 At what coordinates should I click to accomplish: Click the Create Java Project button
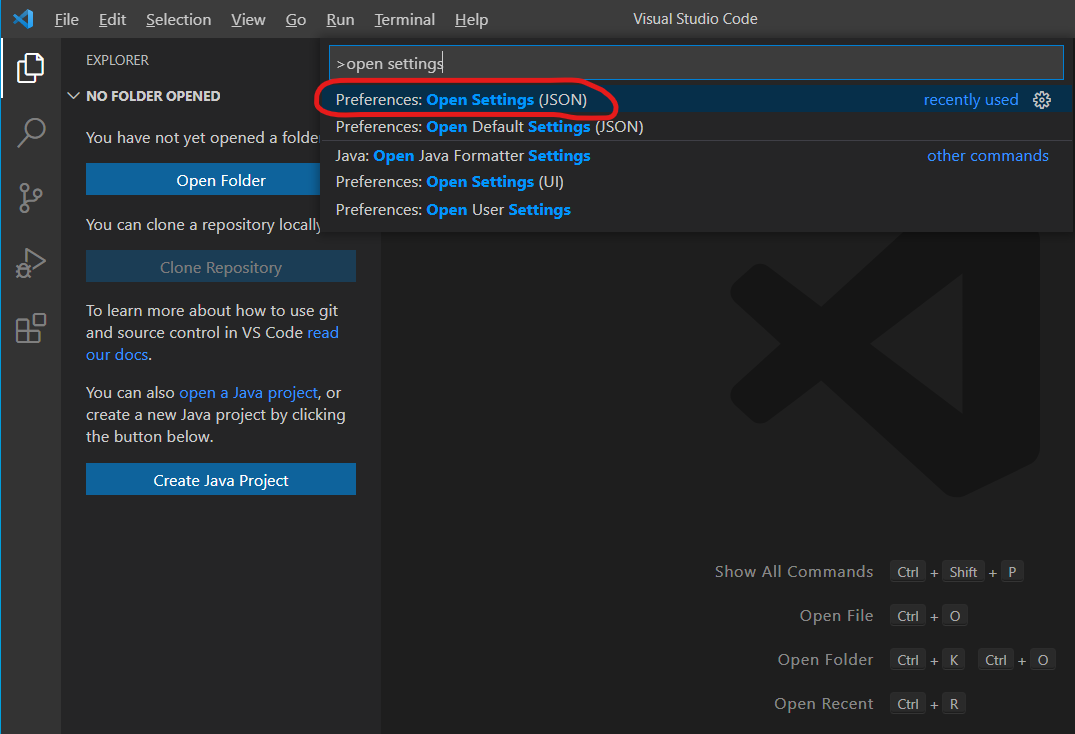tap(221, 480)
